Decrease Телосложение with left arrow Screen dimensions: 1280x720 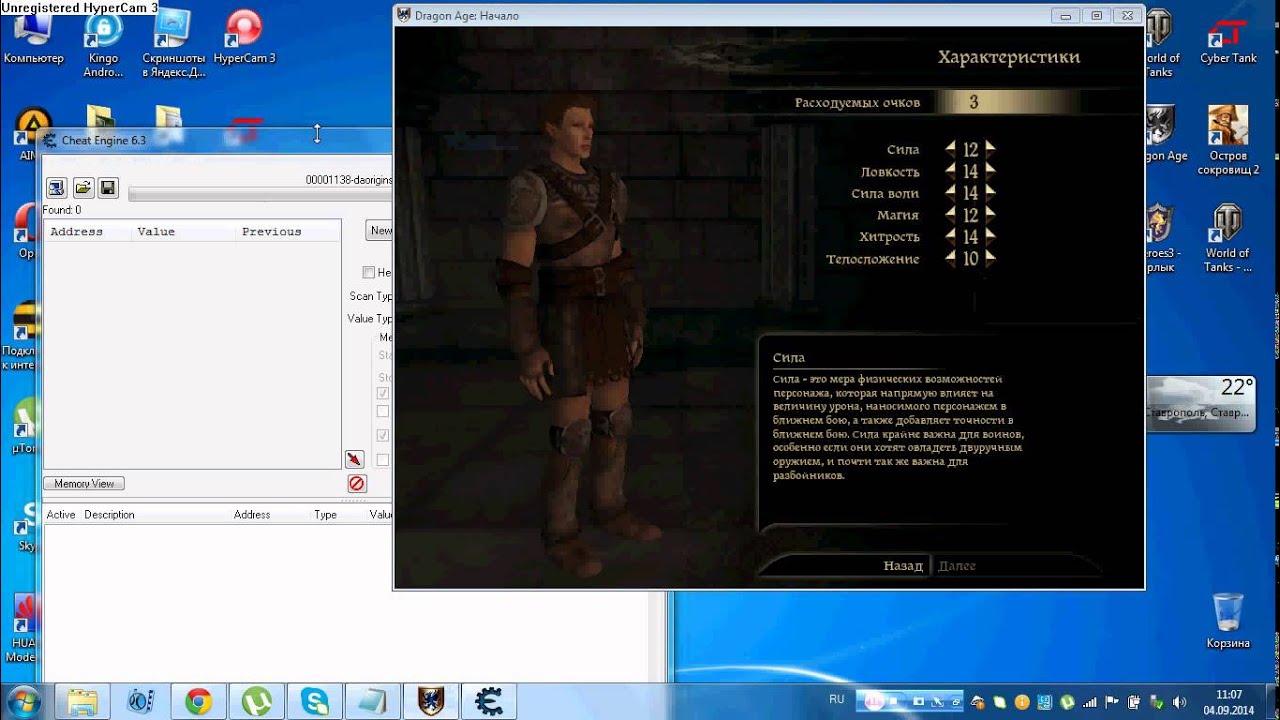(x=950, y=258)
